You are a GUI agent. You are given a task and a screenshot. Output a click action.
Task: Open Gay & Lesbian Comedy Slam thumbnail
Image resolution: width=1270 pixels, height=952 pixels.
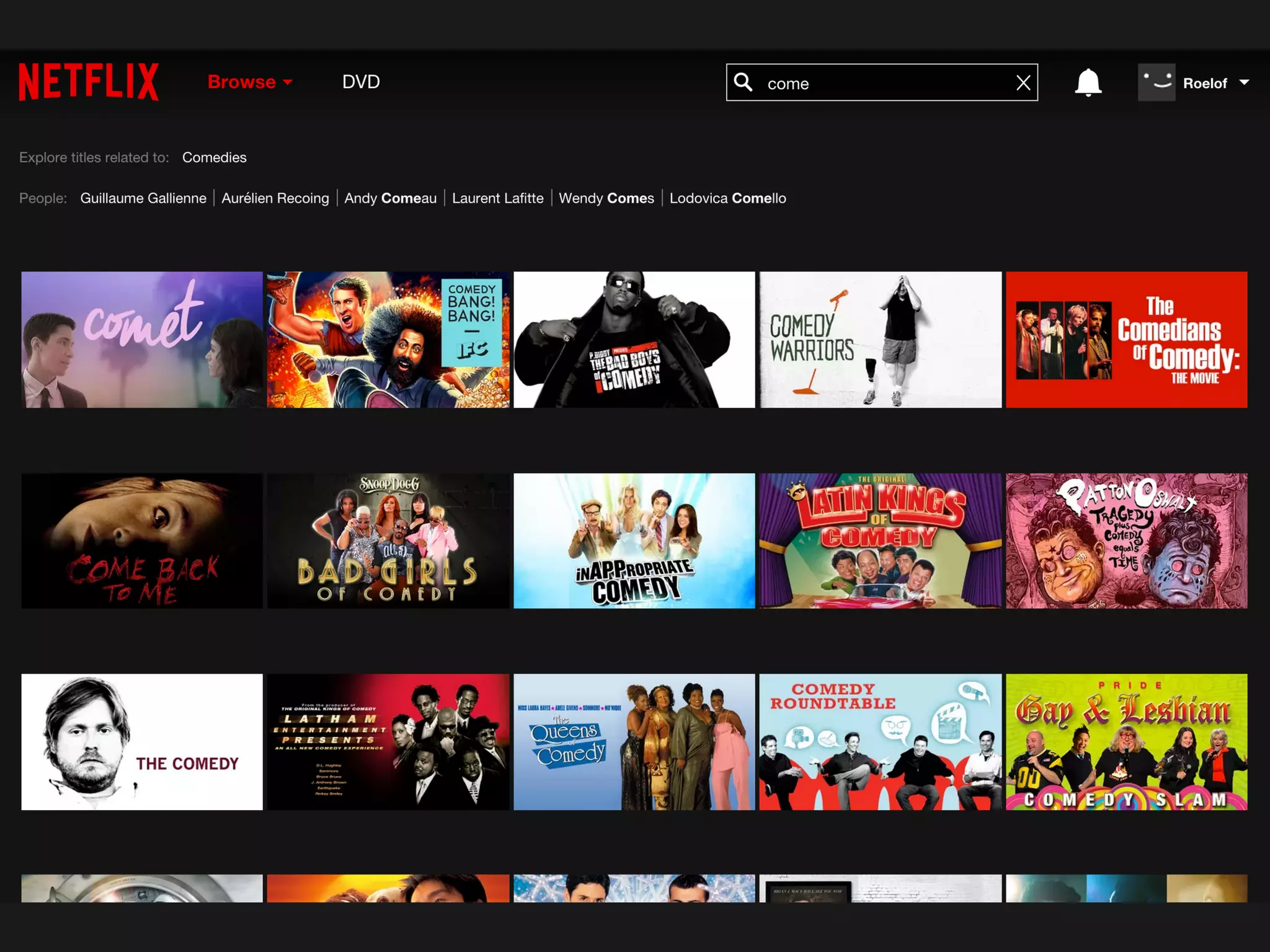pyautogui.click(x=1126, y=742)
